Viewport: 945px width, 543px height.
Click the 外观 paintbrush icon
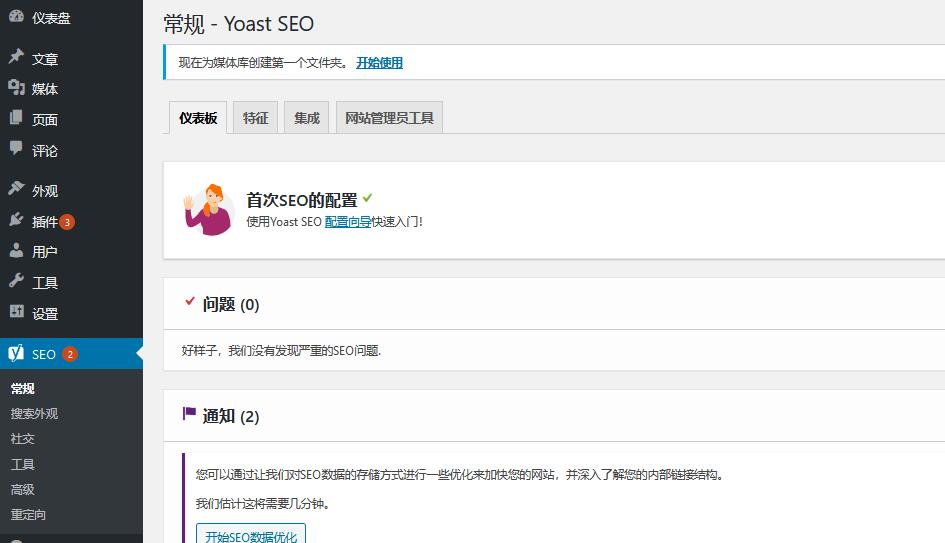coord(16,190)
